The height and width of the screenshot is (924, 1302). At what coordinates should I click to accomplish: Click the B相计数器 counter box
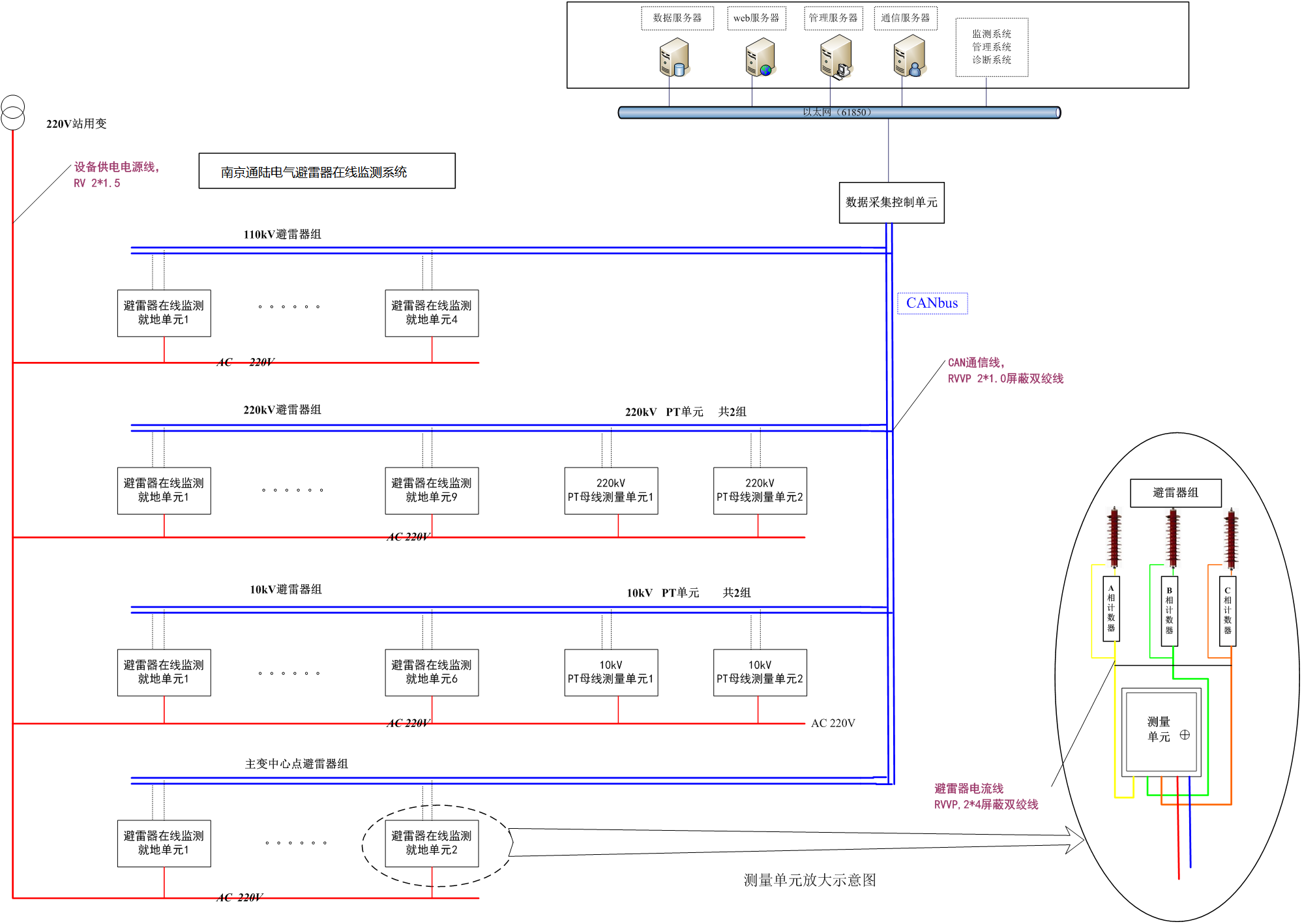pos(1169,610)
